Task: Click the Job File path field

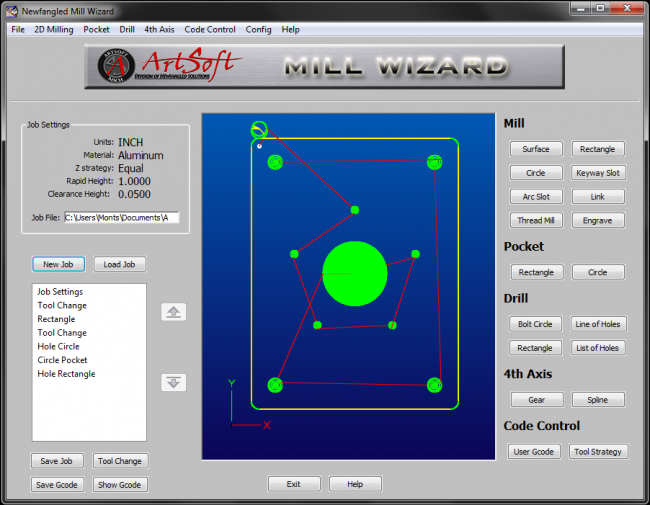Action: (x=122, y=218)
